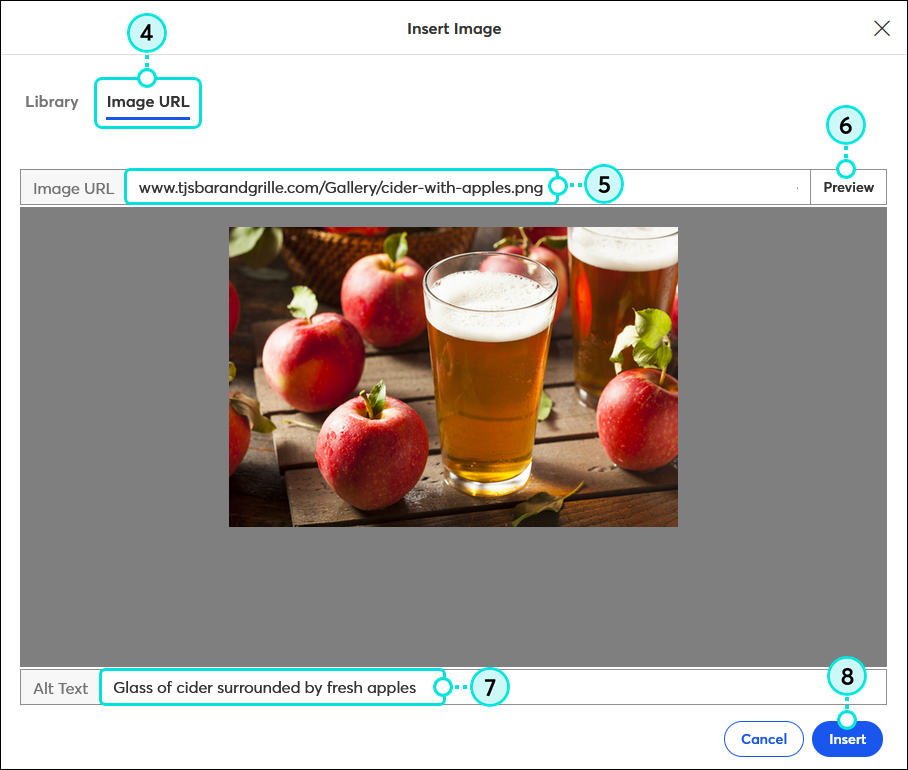Click the cider image preview
Viewport: 908px width, 770px height.
pyautogui.click(x=453, y=377)
